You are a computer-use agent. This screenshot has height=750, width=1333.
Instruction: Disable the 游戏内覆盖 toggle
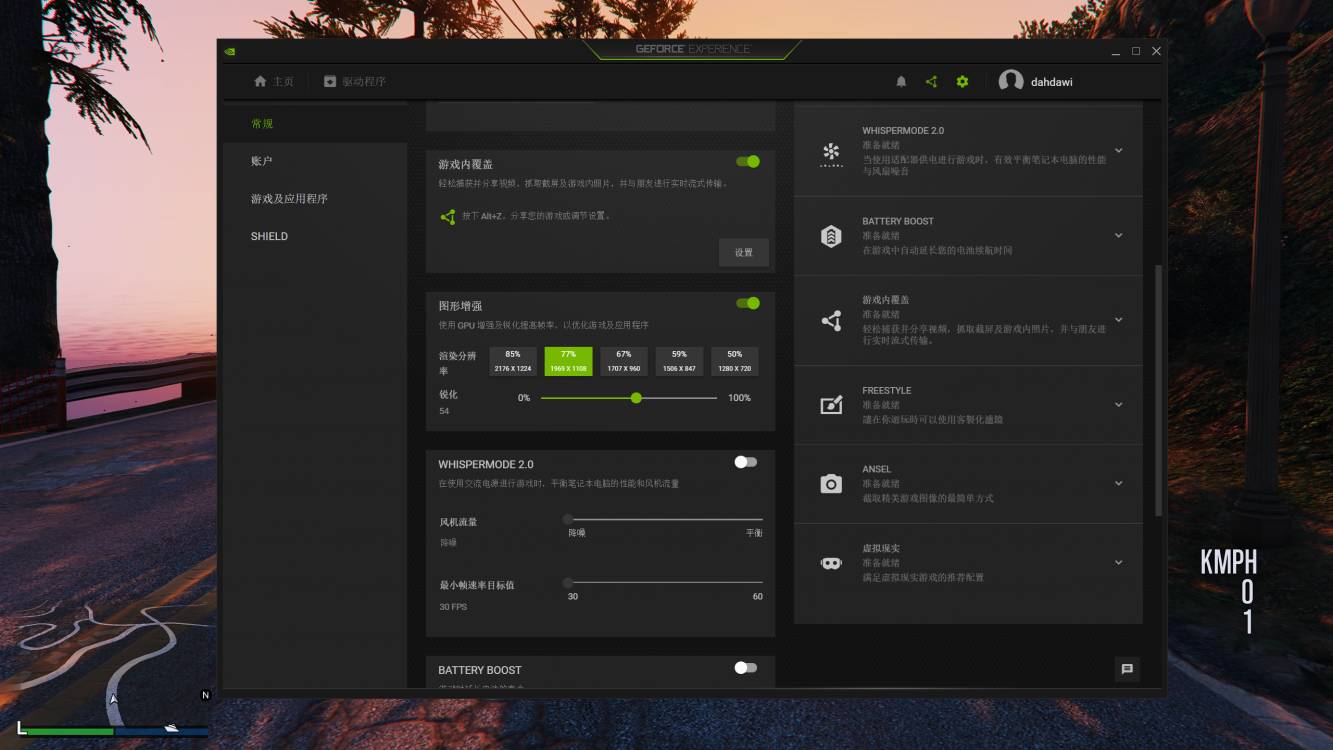pos(748,162)
